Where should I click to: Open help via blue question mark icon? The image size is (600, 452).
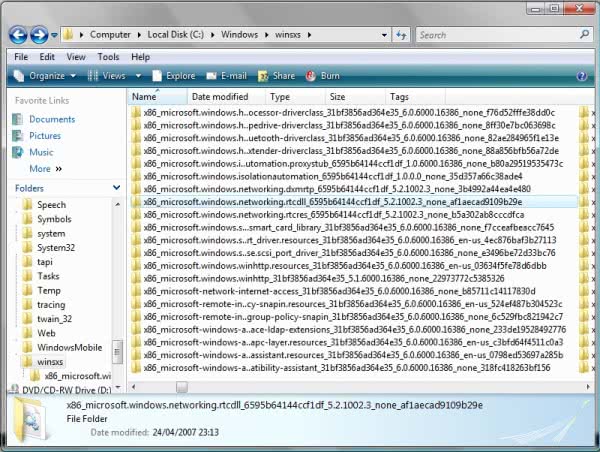(582, 76)
